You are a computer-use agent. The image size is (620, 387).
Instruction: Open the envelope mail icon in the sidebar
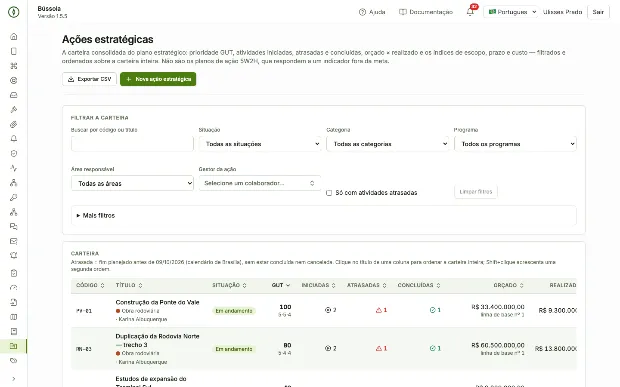tap(13, 241)
